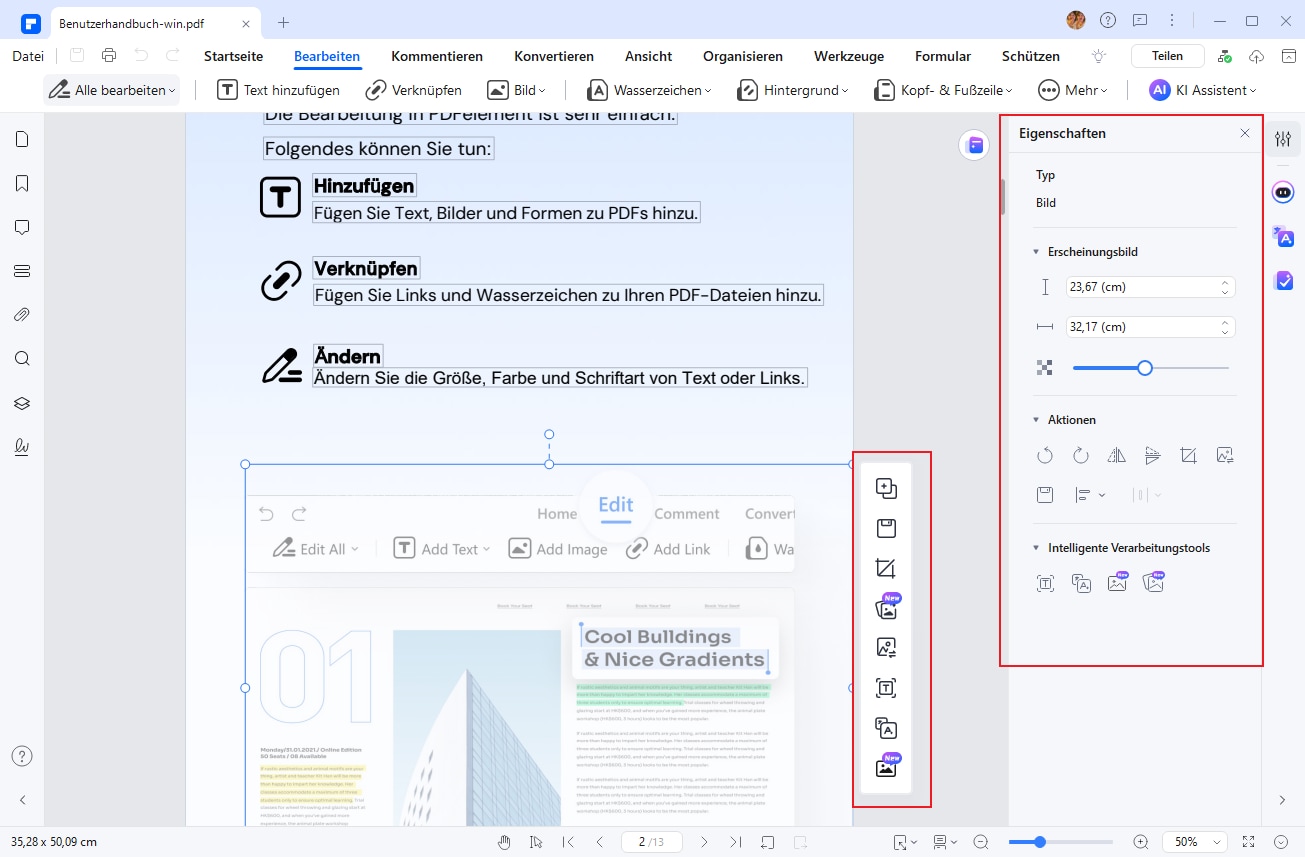Screen dimensions: 1305x857
Task: Switch to the Kommentieren tab
Action: coord(437,56)
